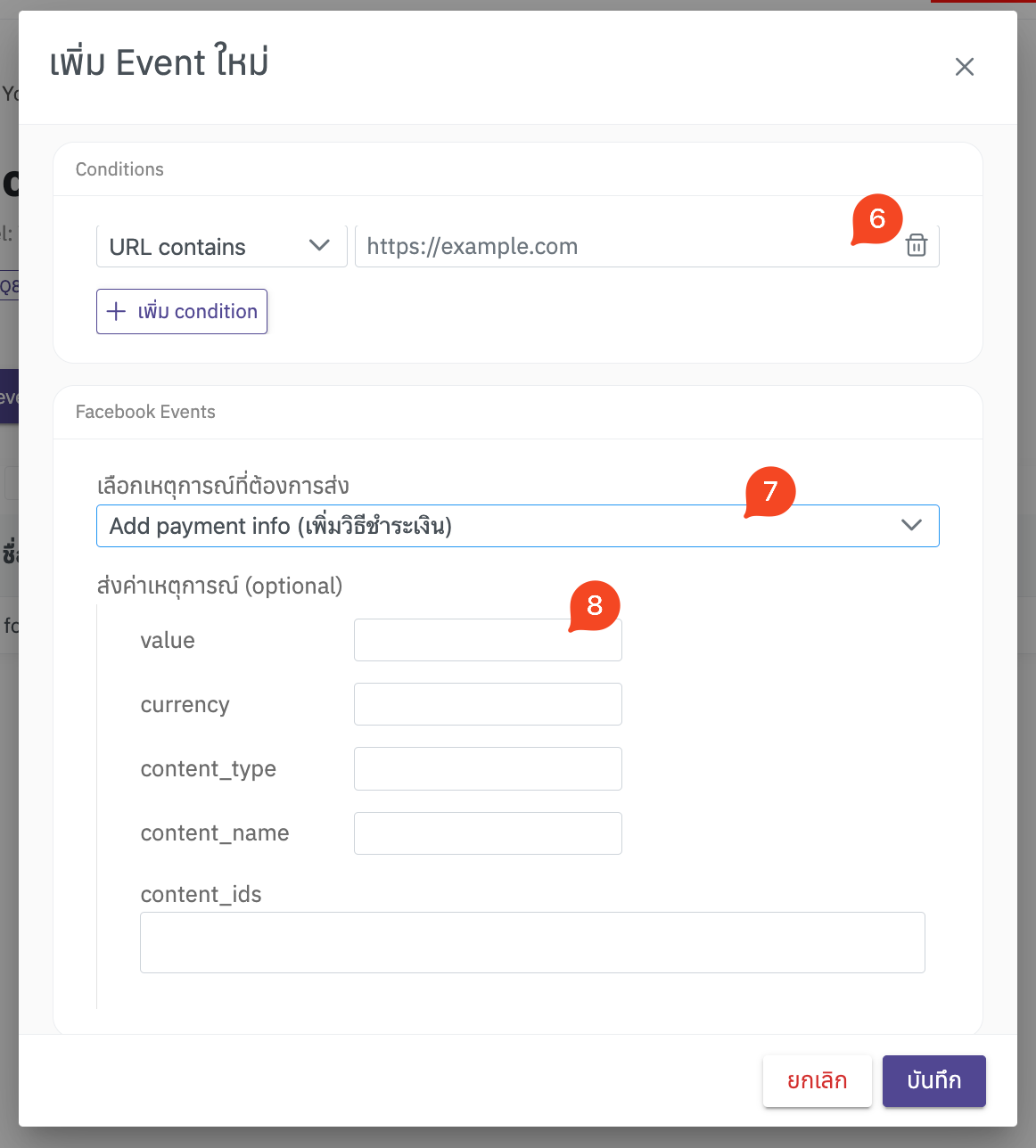1036x1148 pixels.
Task: Delete the URL condition using the trash icon
Action: point(917,245)
